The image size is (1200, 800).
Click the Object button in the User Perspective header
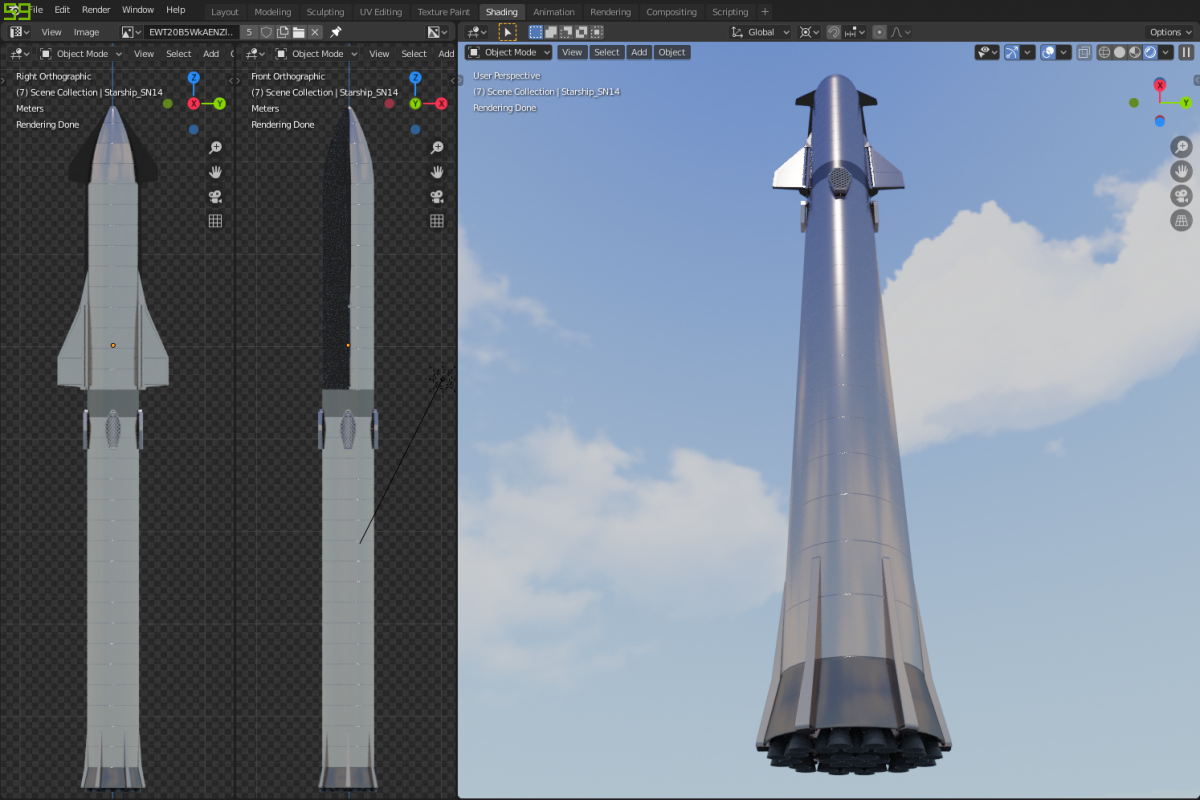pos(672,52)
